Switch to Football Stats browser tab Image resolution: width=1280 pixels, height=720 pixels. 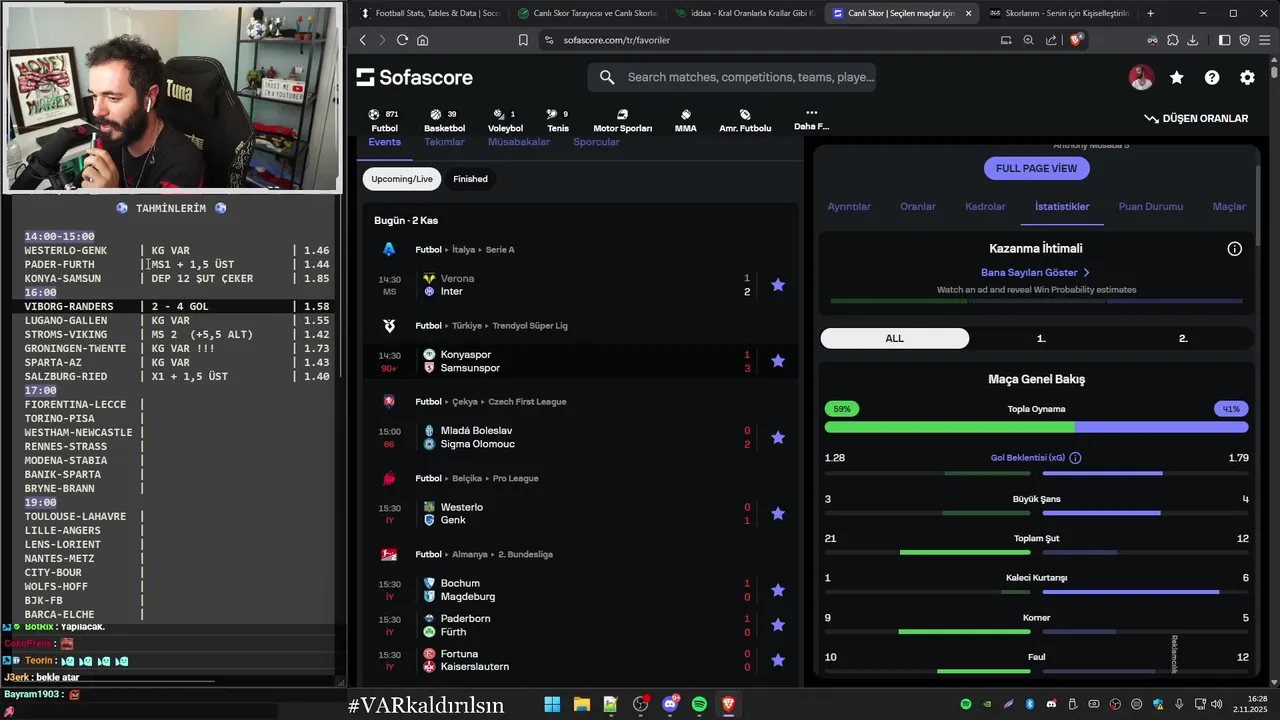[x=429, y=13]
